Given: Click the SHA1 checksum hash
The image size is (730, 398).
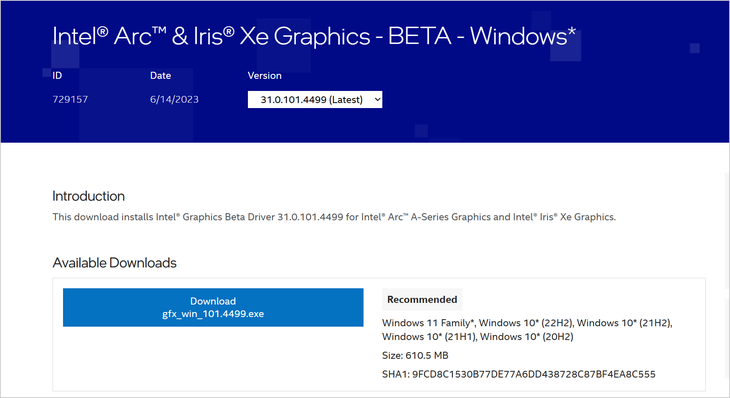Looking at the screenshot, I should [x=534, y=374].
